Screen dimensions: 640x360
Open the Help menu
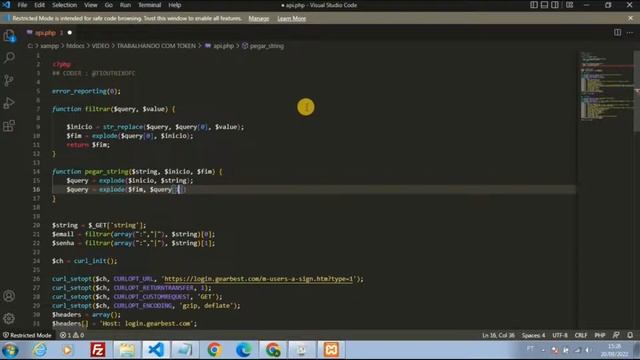[175, 5]
